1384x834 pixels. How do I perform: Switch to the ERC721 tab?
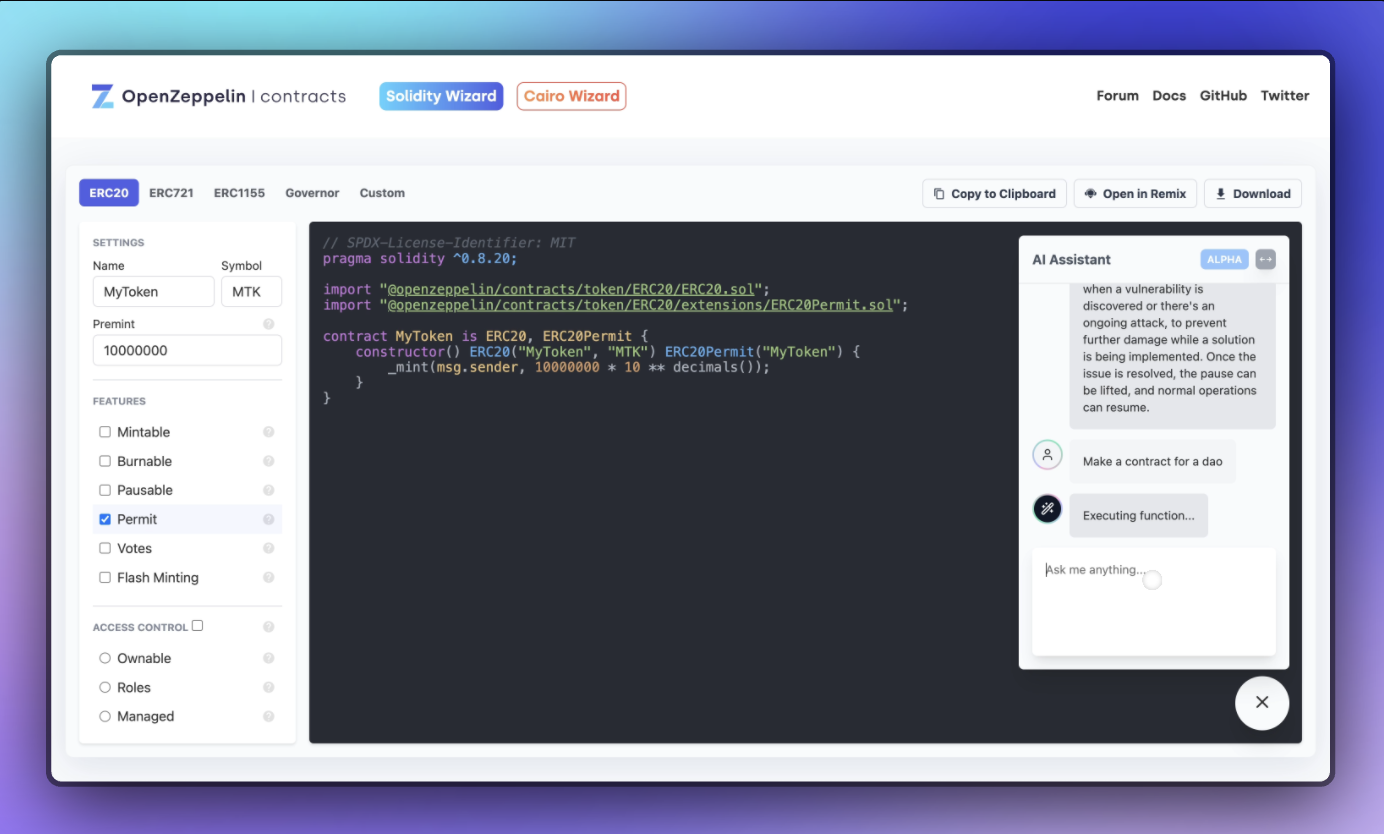172,193
